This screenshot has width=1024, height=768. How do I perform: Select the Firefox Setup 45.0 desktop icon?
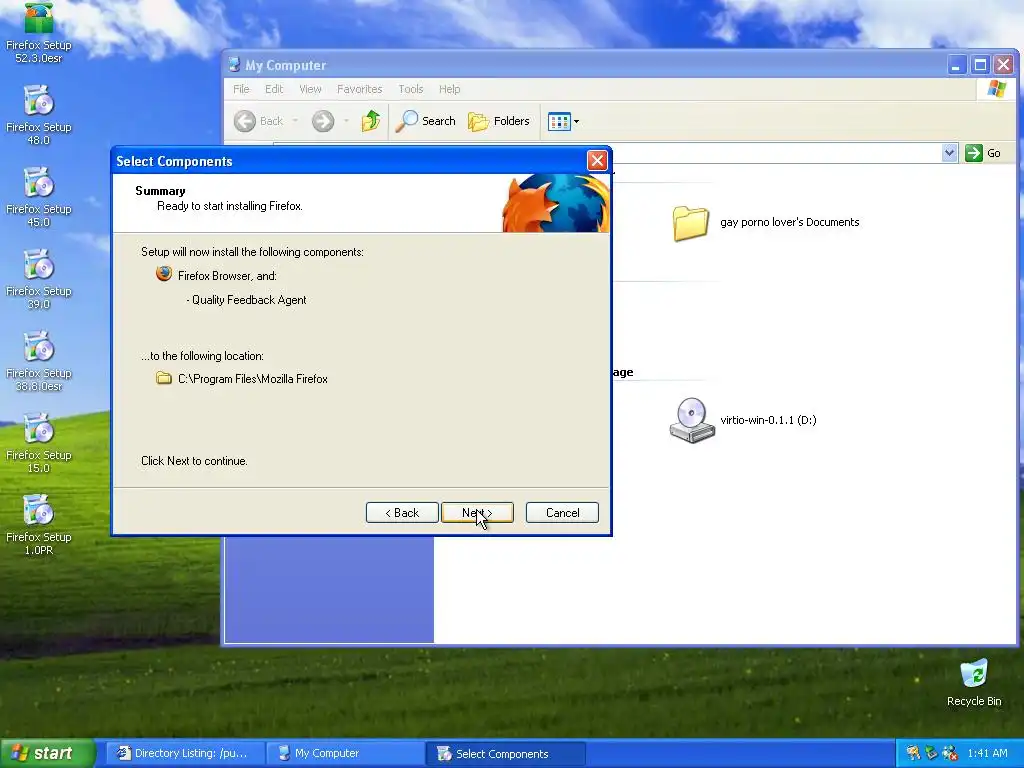tap(39, 197)
